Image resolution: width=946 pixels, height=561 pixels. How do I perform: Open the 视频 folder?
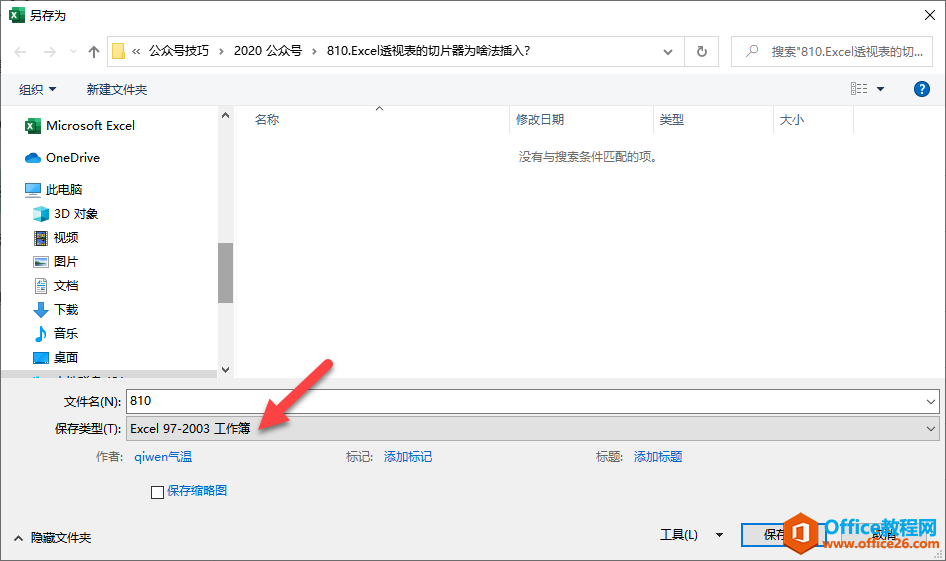tap(56, 238)
